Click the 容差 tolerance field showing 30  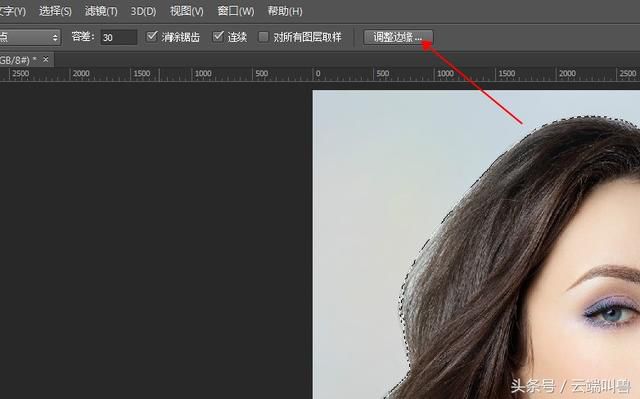point(118,38)
